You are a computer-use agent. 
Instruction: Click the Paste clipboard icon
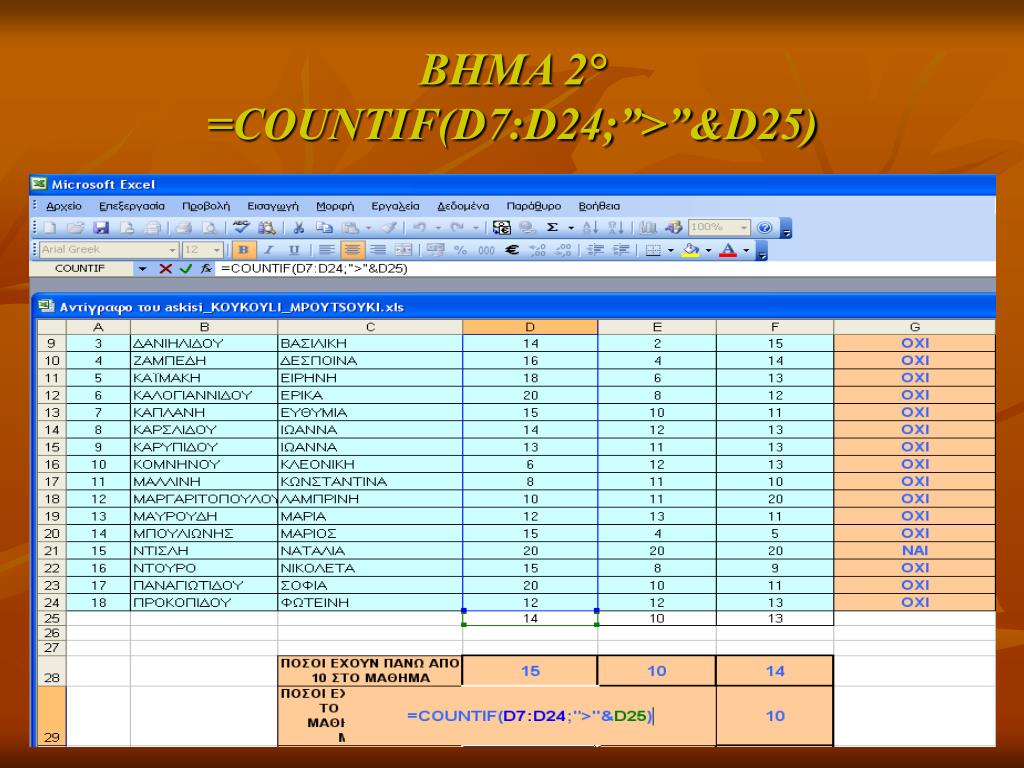click(x=351, y=227)
